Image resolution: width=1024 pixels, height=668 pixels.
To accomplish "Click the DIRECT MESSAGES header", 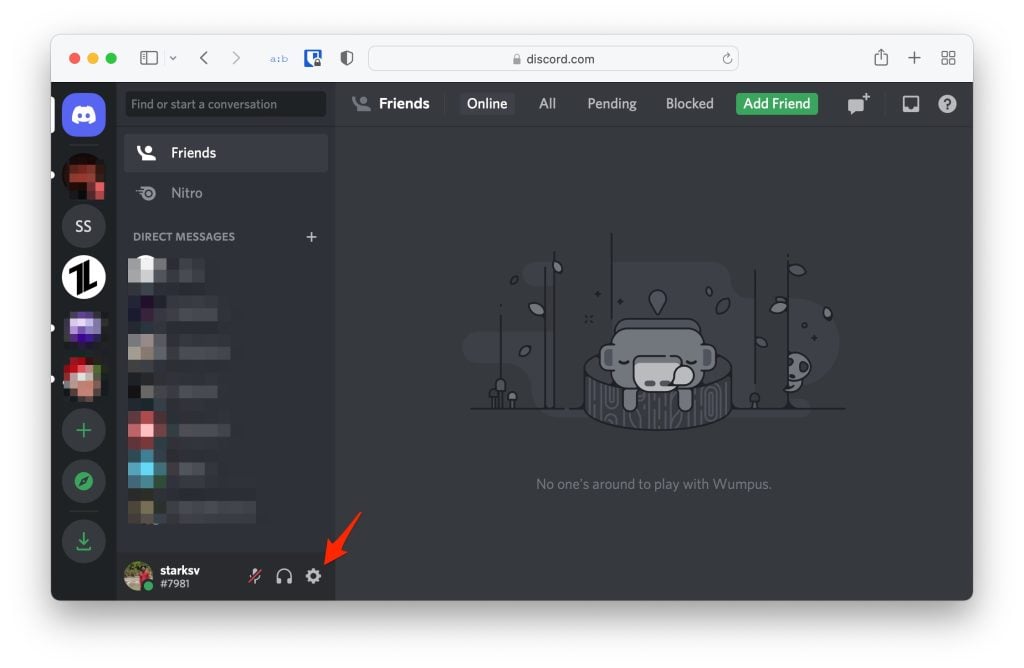I will pos(184,237).
